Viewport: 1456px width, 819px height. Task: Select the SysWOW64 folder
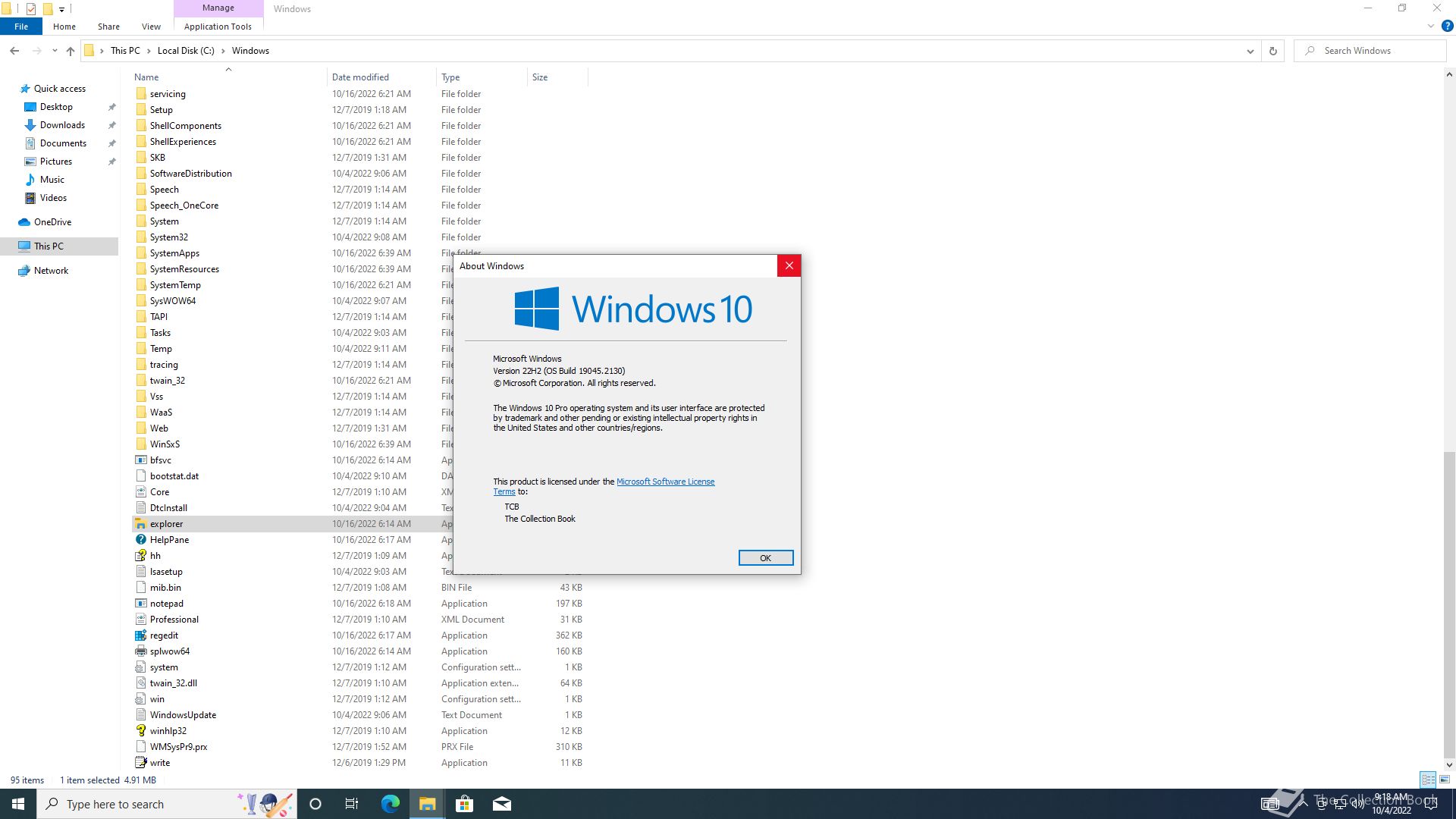[x=172, y=301]
